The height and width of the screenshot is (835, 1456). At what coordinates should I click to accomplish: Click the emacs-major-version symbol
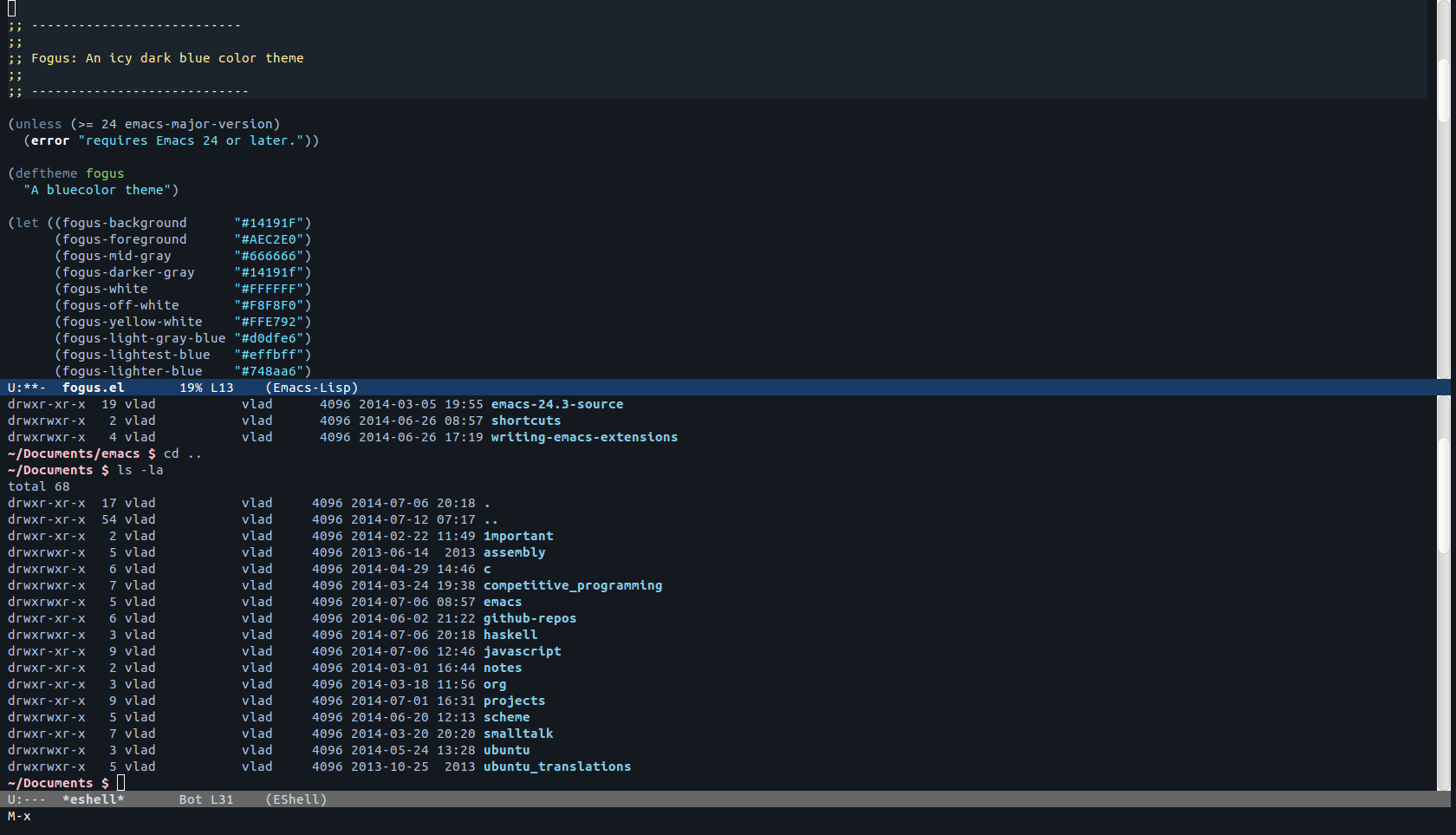(198, 124)
